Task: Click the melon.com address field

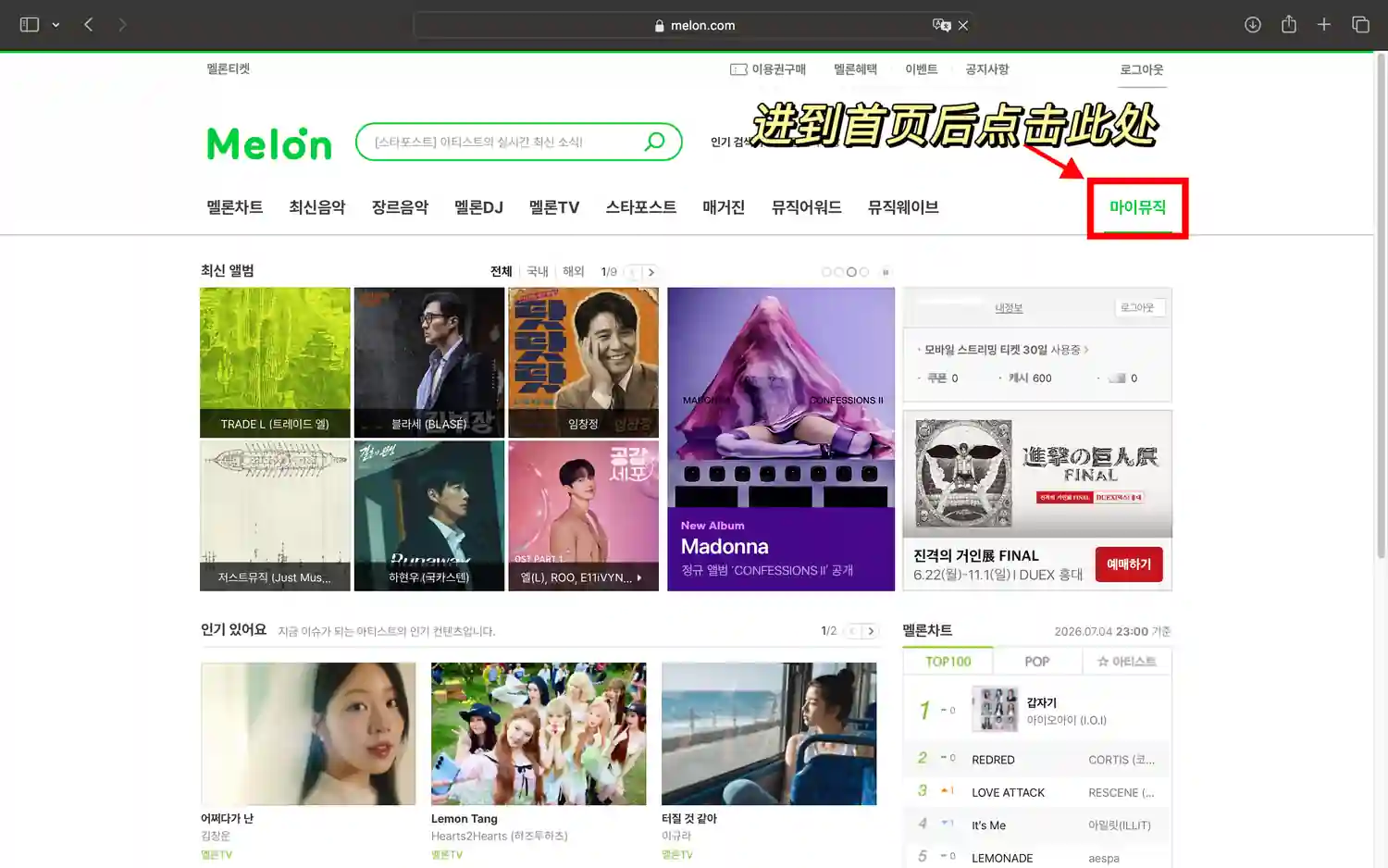Action: 696,25
